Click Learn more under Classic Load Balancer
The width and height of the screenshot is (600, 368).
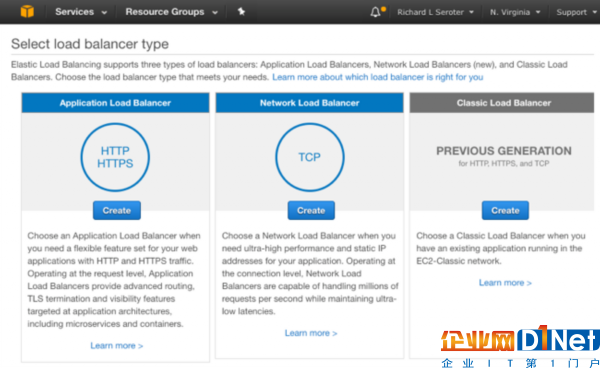[x=505, y=283]
